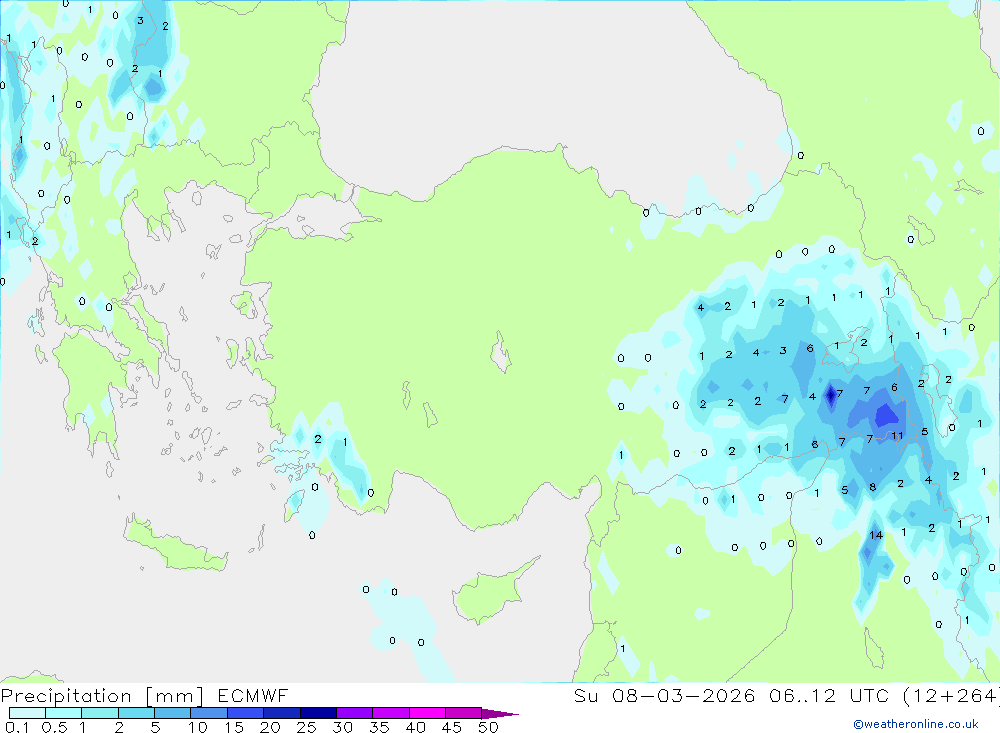Click the 'UTC' label
The height and width of the screenshot is (733, 1000).
coord(869,696)
